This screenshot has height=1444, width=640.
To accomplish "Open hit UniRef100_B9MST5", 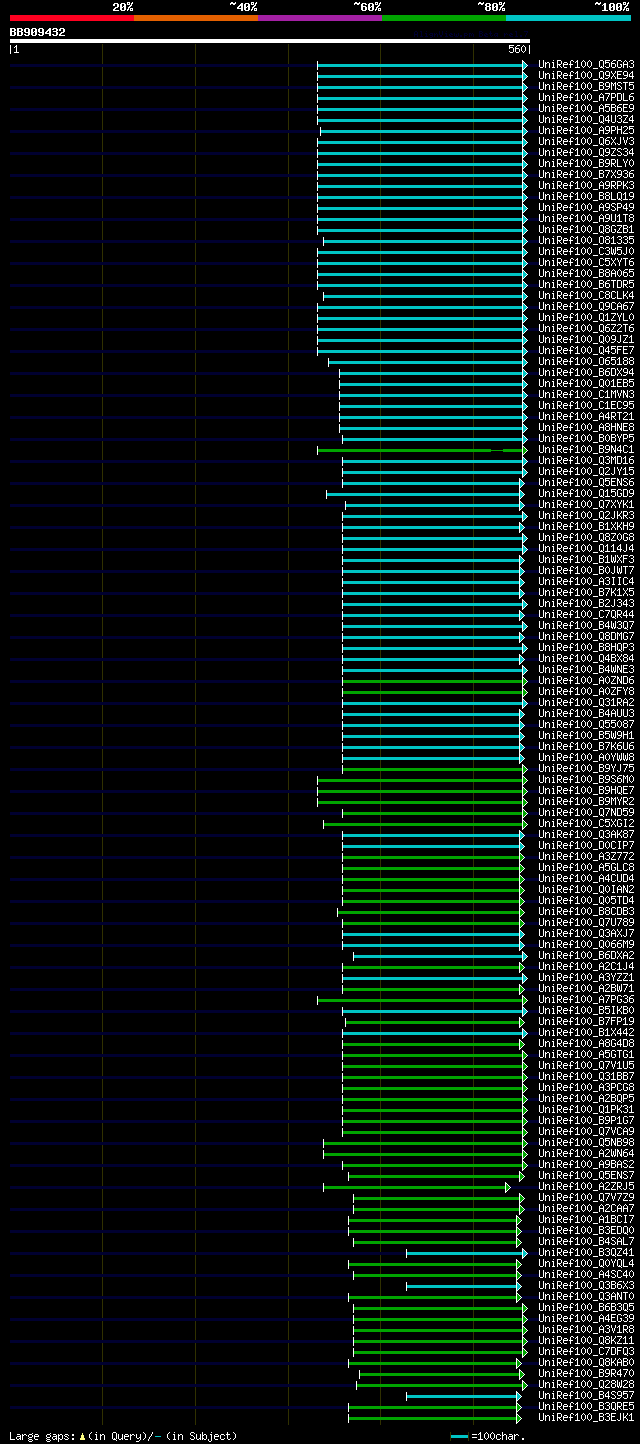I will pyautogui.click(x=586, y=87).
